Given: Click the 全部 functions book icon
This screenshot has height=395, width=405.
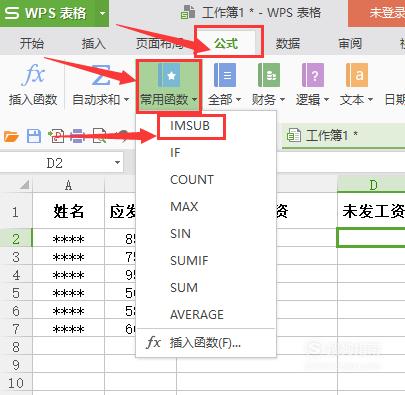Looking at the screenshot, I should click(225, 75).
